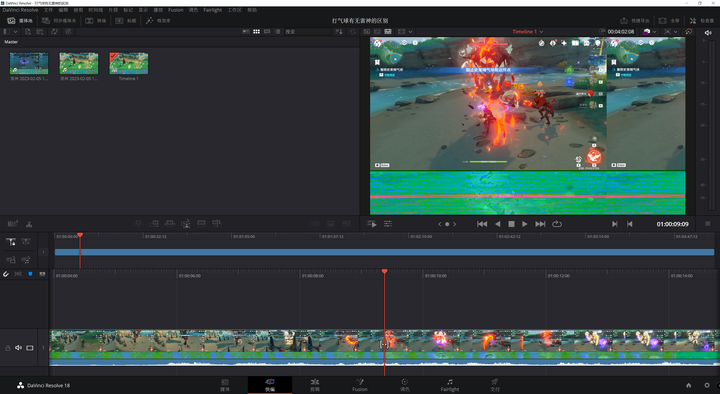The width and height of the screenshot is (720, 394).
Task: Play the timeline in reverse
Action: [x=497, y=224]
